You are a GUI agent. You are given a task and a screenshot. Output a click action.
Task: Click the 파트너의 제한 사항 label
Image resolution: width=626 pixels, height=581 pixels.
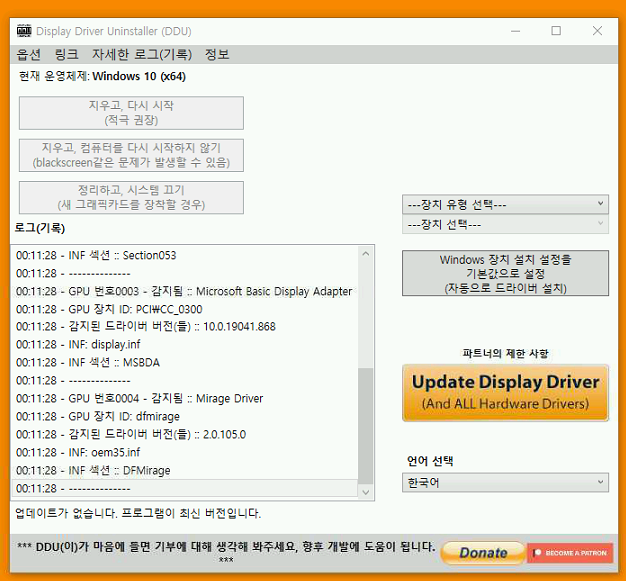coord(505,353)
